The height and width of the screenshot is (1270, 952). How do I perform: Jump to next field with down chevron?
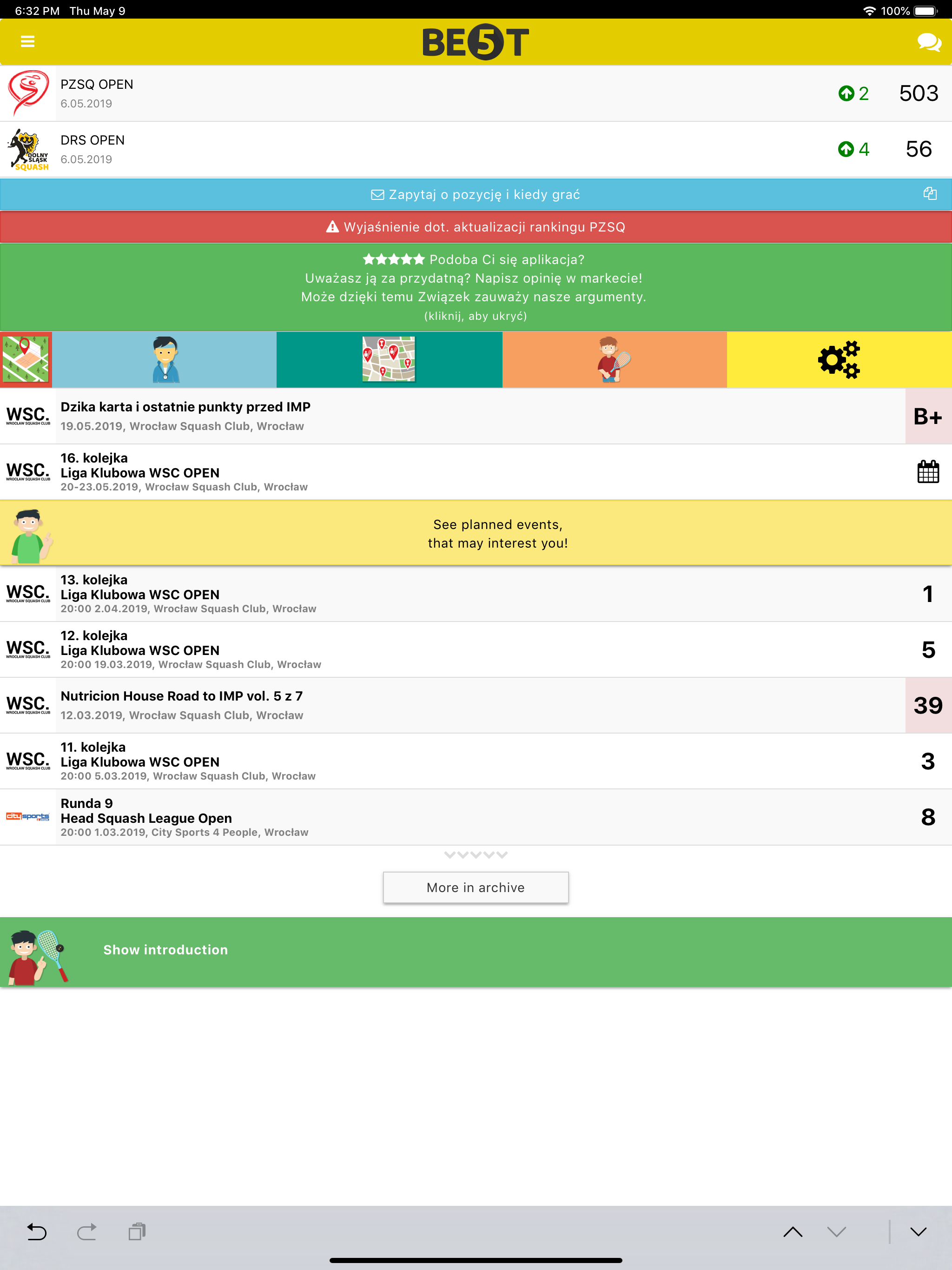837,1232
